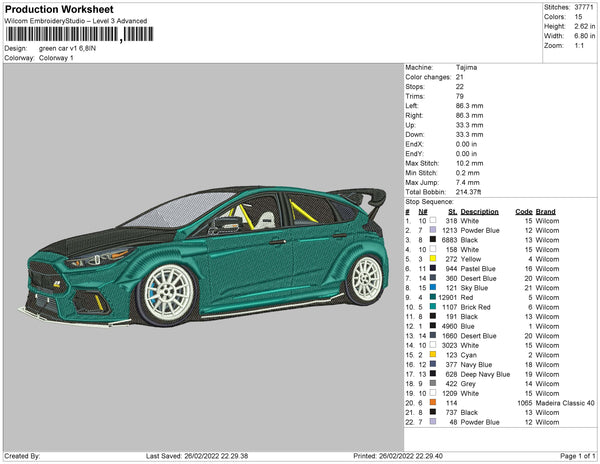Select the Pastel Blue swatch in stop 6
This screenshot has height=464, width=600.
coord(432,269)
